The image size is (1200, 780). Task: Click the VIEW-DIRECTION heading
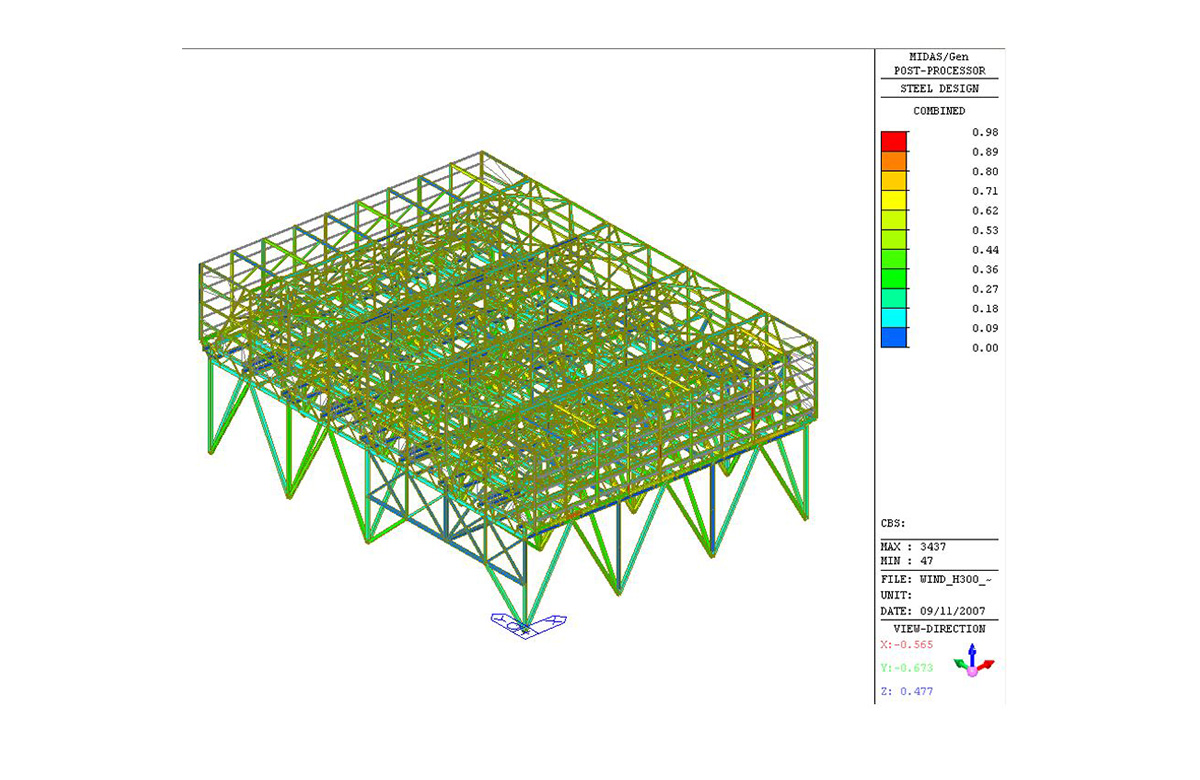pyautogui.click(x=939, y=629)
